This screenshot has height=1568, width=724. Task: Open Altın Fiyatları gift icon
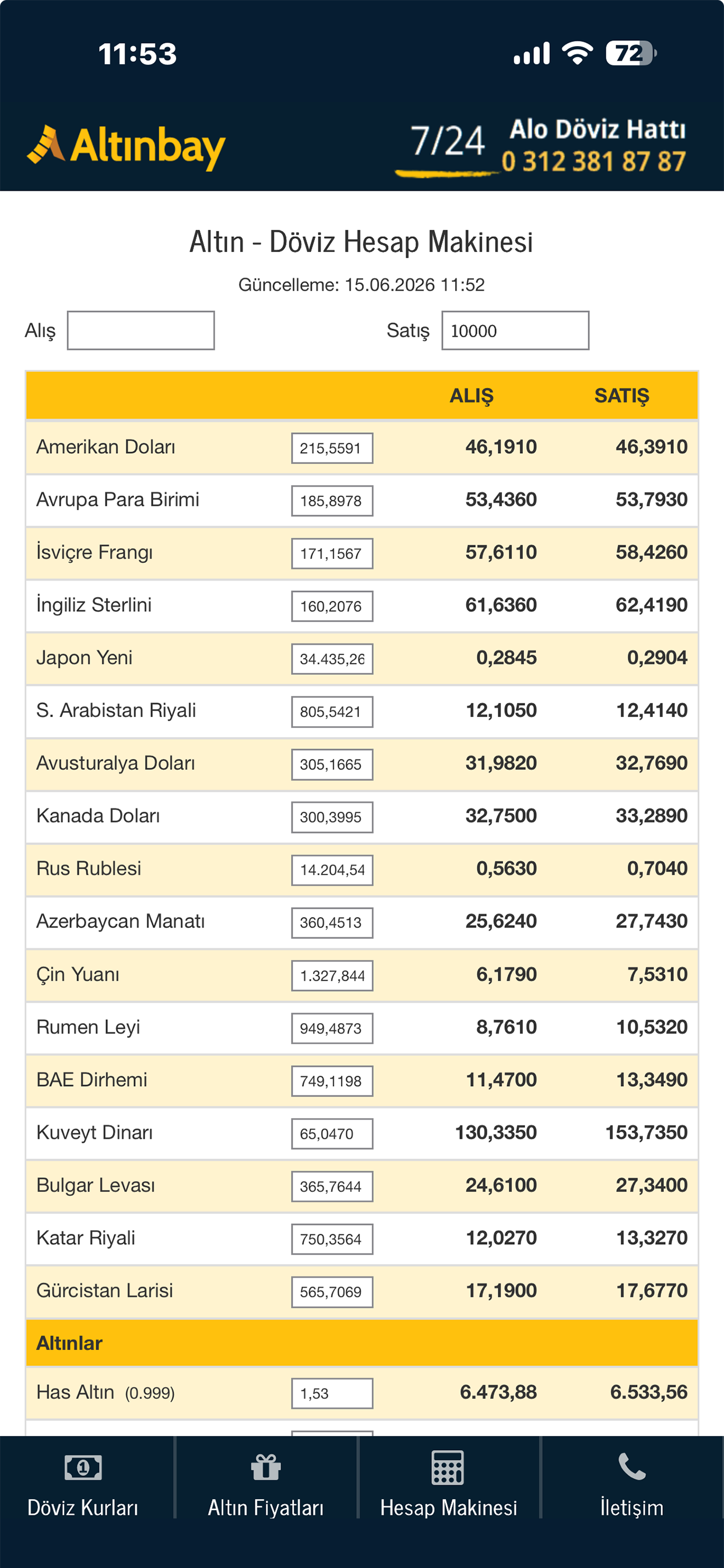click(x=266, y=1467)
